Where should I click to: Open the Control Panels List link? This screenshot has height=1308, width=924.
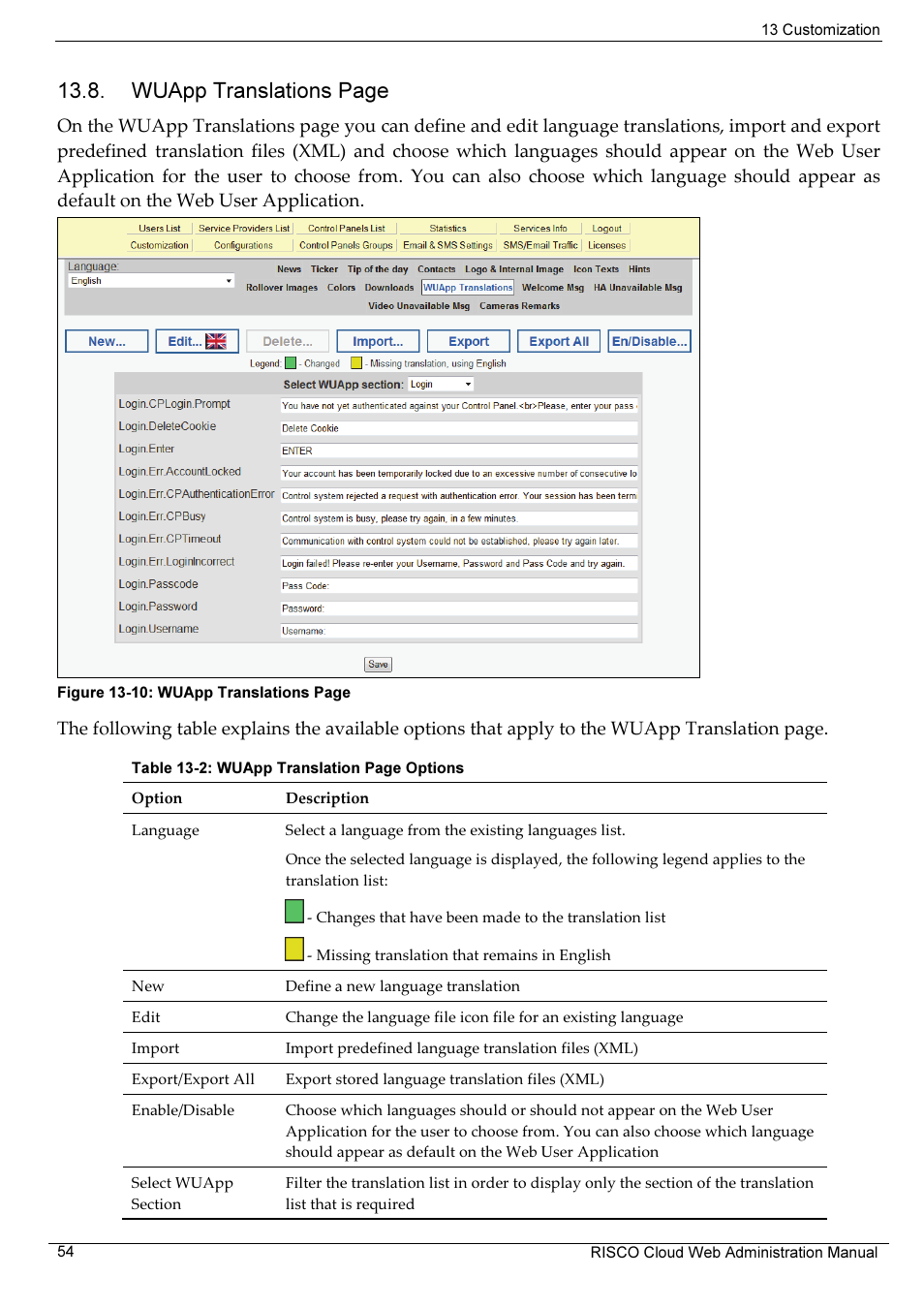click(x=347, y=229)
